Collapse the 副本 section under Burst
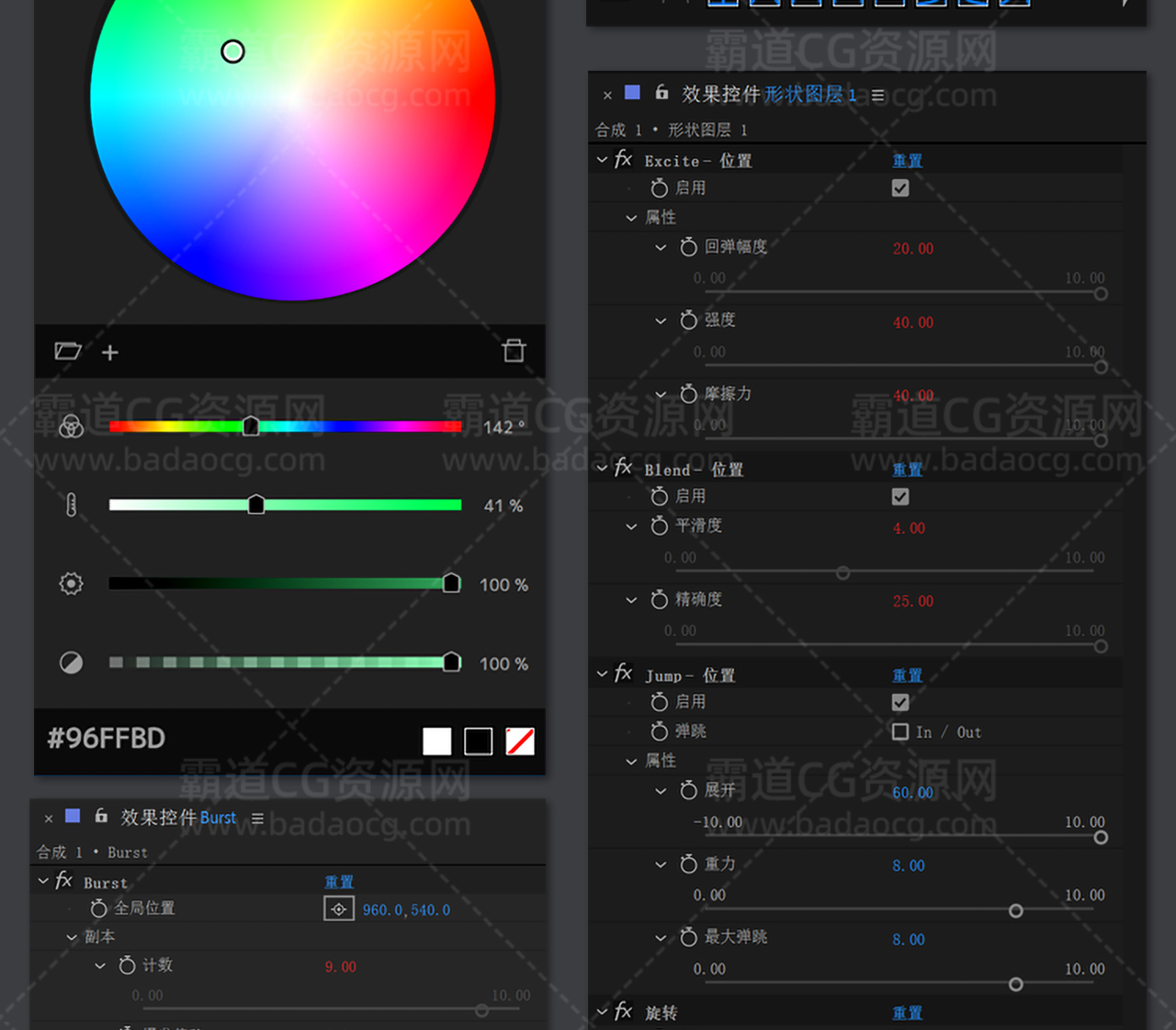This screenshot has width=1176, height=1030. (x=72, y=937)
